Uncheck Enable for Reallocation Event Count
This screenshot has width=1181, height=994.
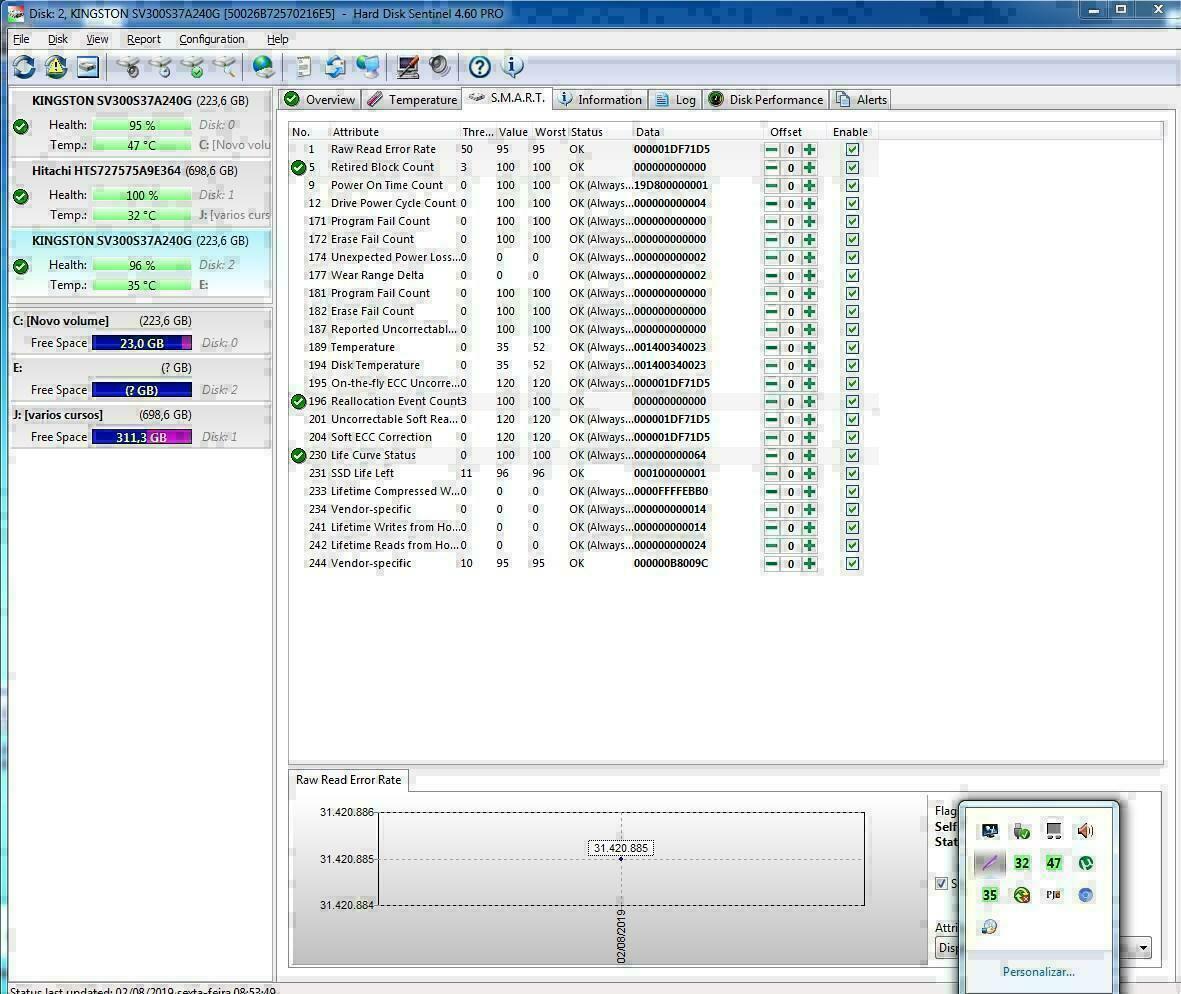tap(853, 401)
